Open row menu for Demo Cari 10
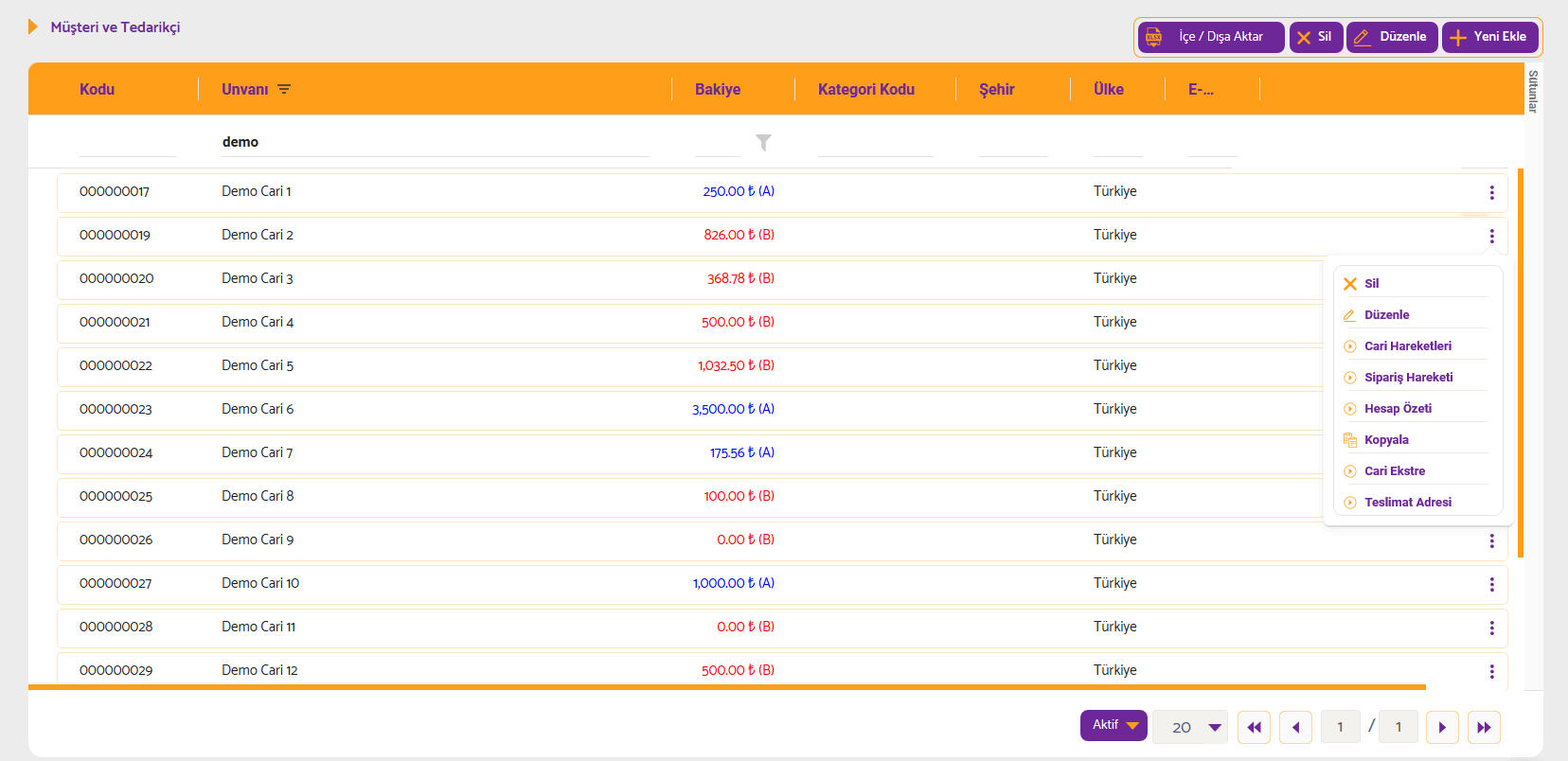The image size is (1568, 761). [1491, 584]
